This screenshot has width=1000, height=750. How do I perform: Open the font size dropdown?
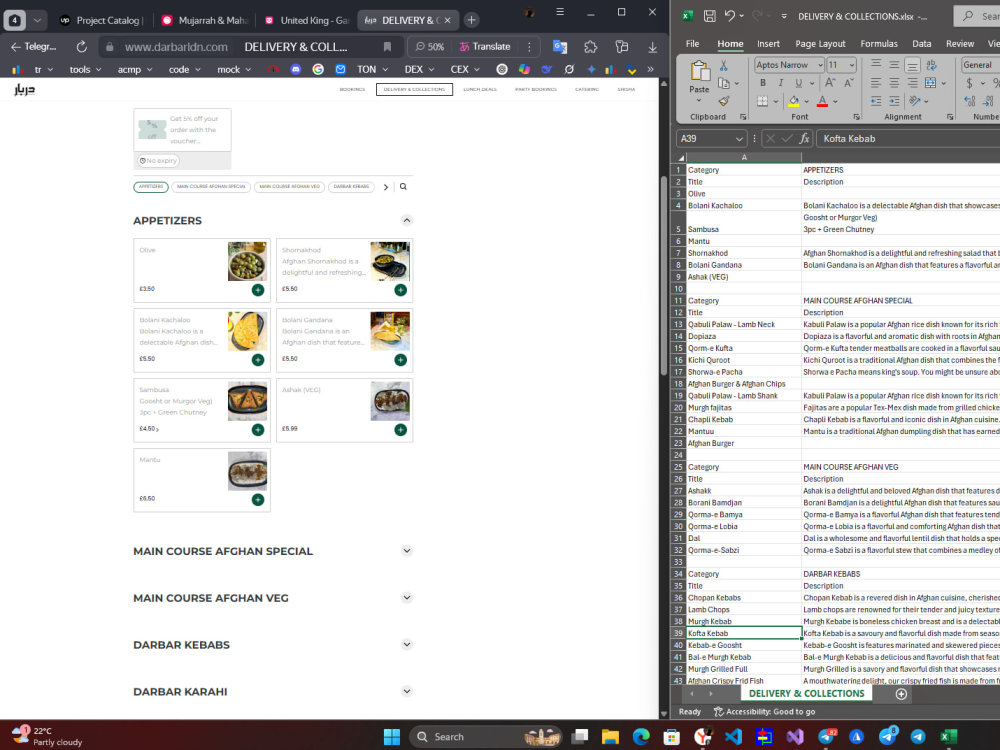pyautogui.click(x=851, y=65)
